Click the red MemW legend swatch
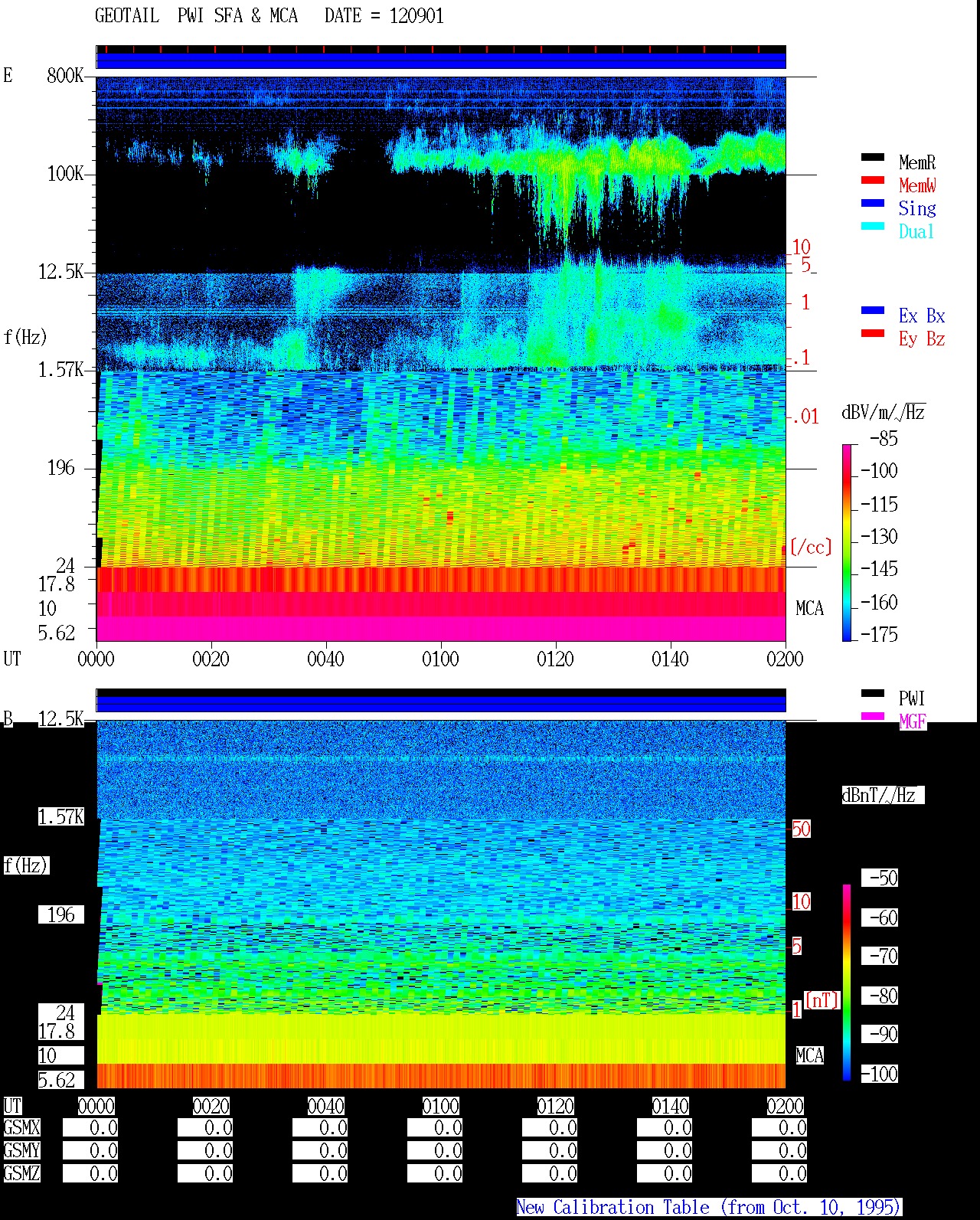Viewport: 980px width, 1220px height. [873, 181]
